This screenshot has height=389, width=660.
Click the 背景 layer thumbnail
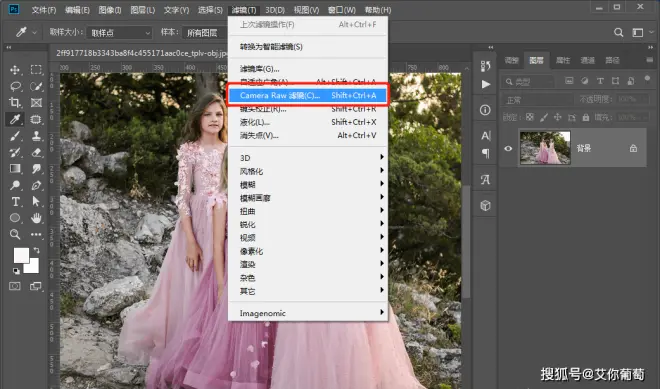click(545, 148)
